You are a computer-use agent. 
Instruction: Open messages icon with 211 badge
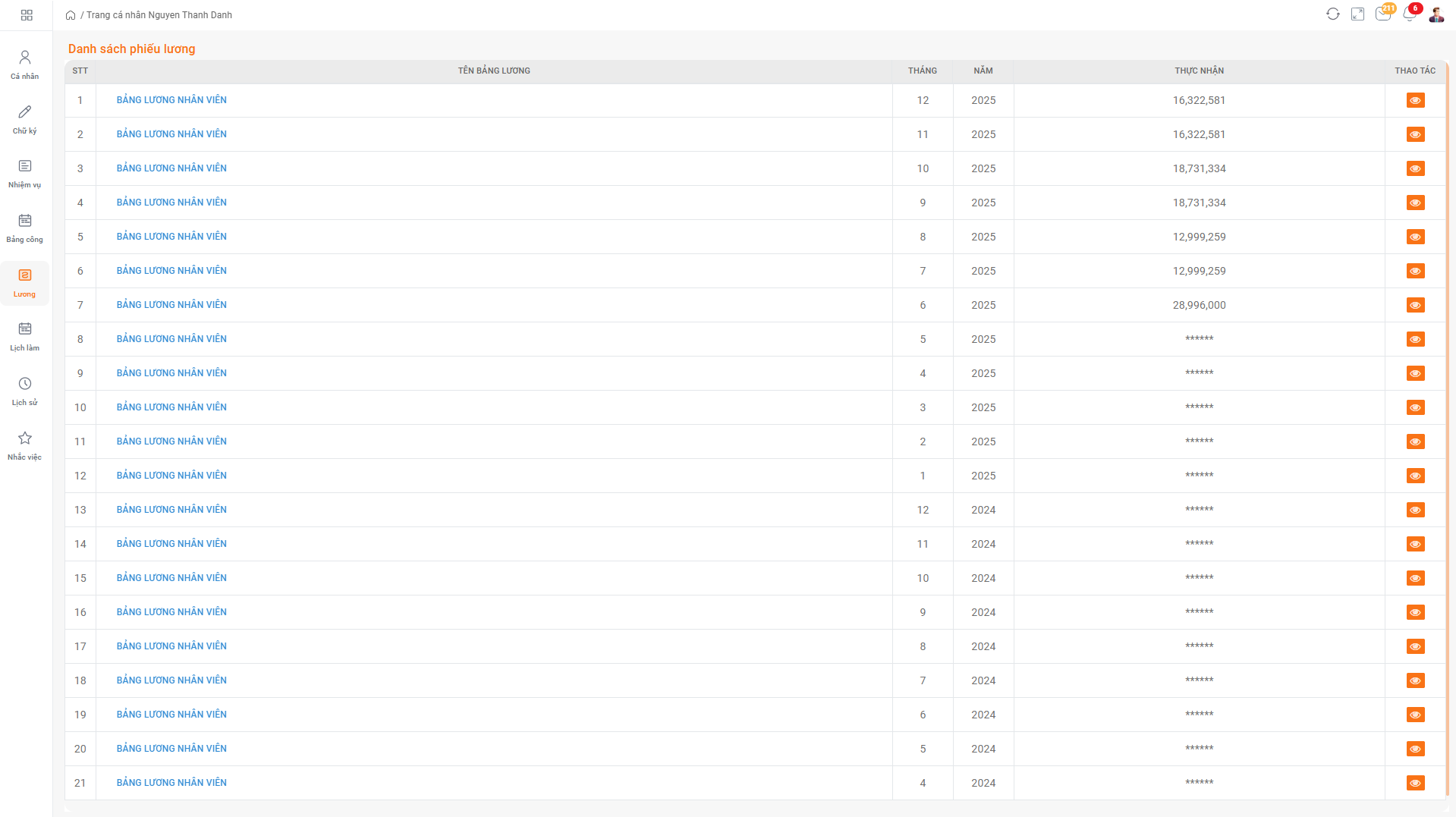tap(1382, 14)
